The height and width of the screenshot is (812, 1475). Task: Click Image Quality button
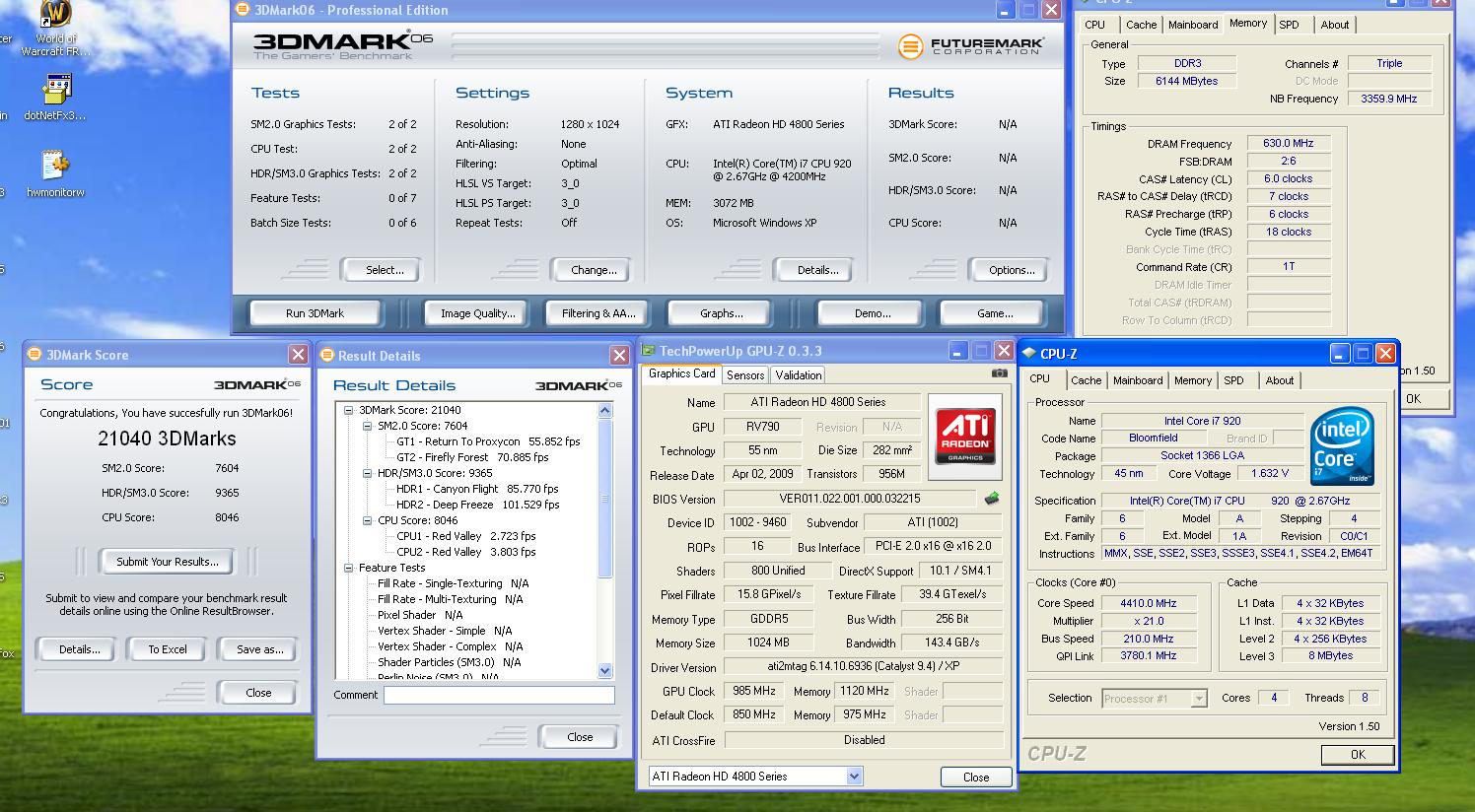point(477,313)
